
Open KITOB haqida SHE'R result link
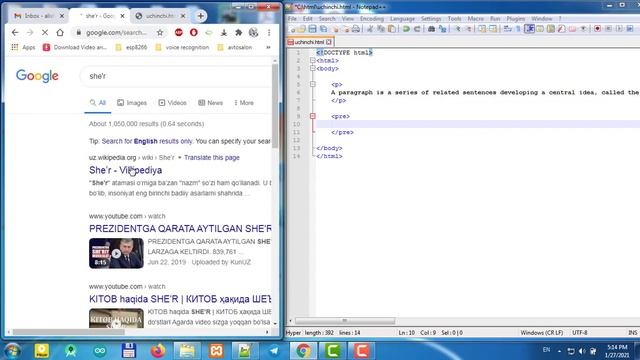180,299
